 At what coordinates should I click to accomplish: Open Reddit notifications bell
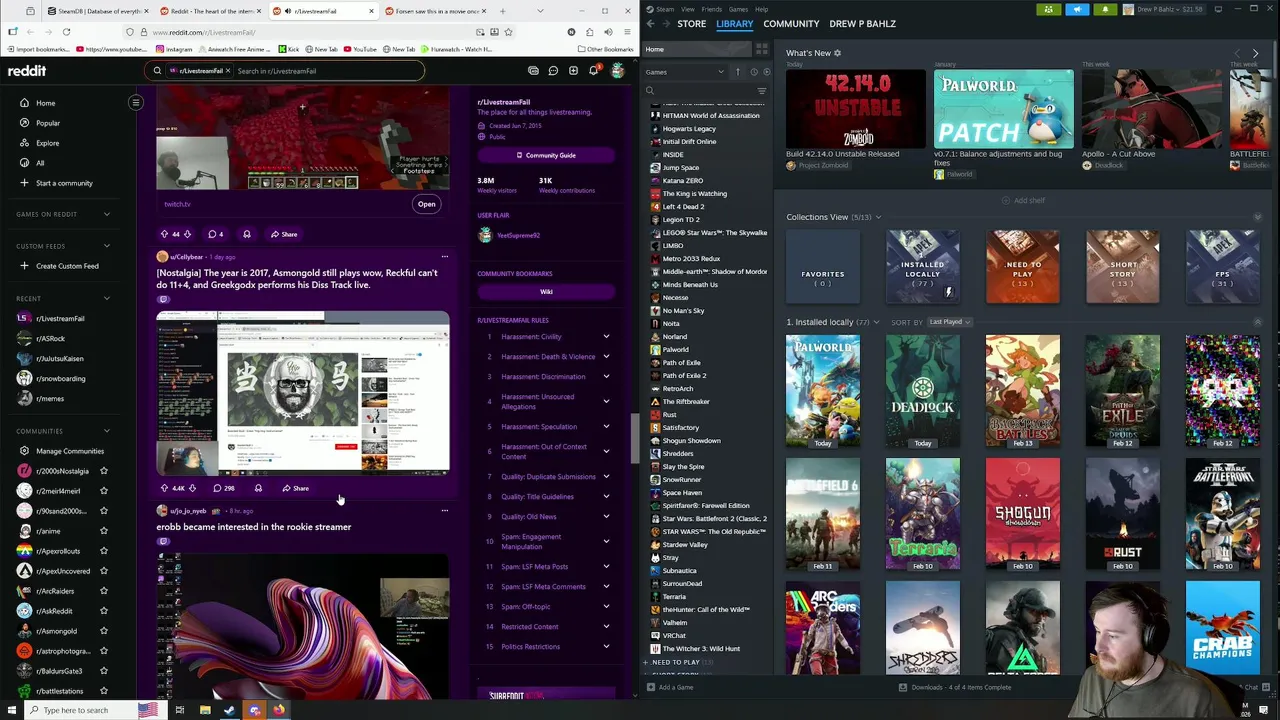click(593, 71)
